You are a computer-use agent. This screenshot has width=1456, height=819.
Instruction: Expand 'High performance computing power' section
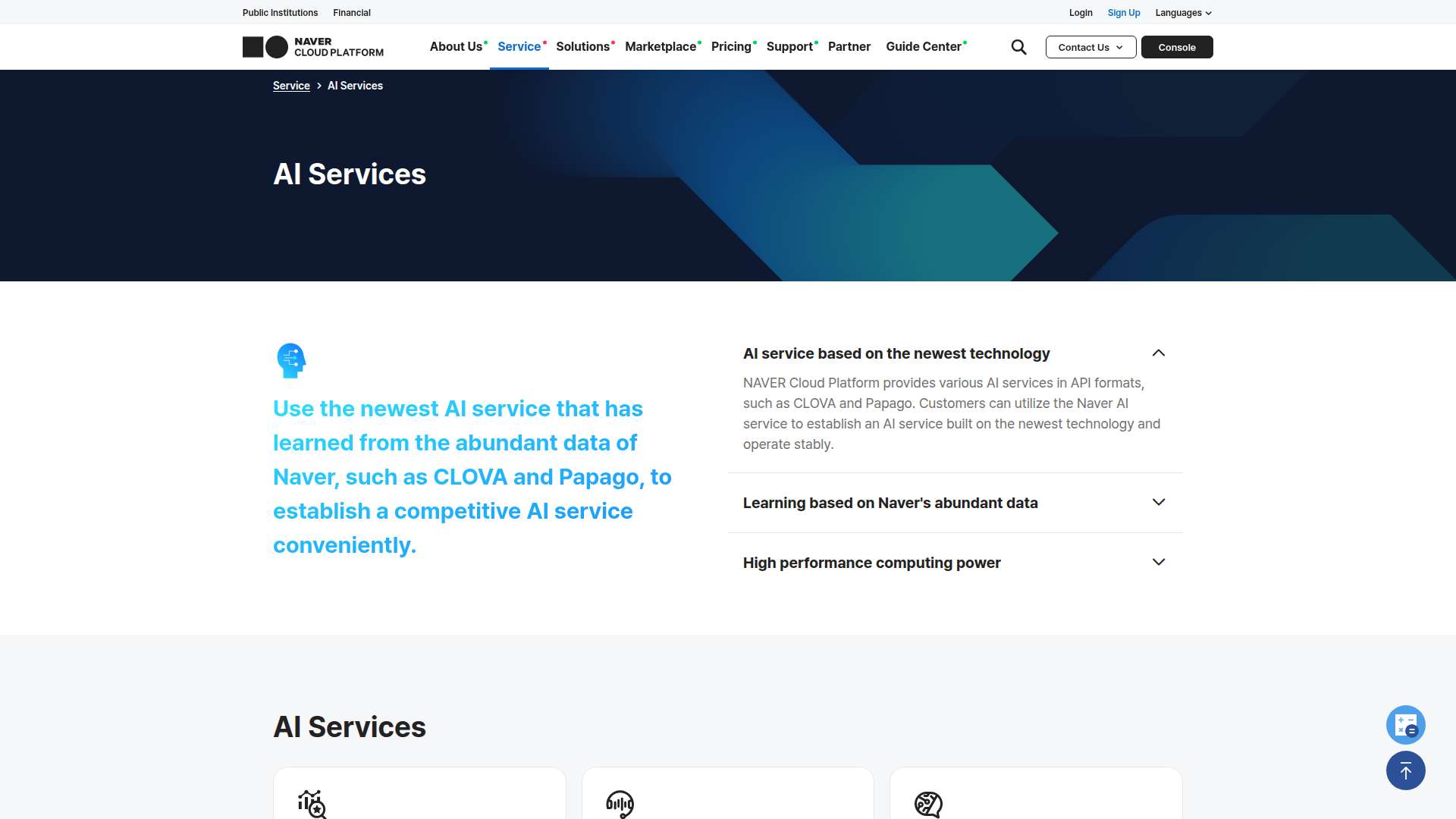(x=955, y=563)
